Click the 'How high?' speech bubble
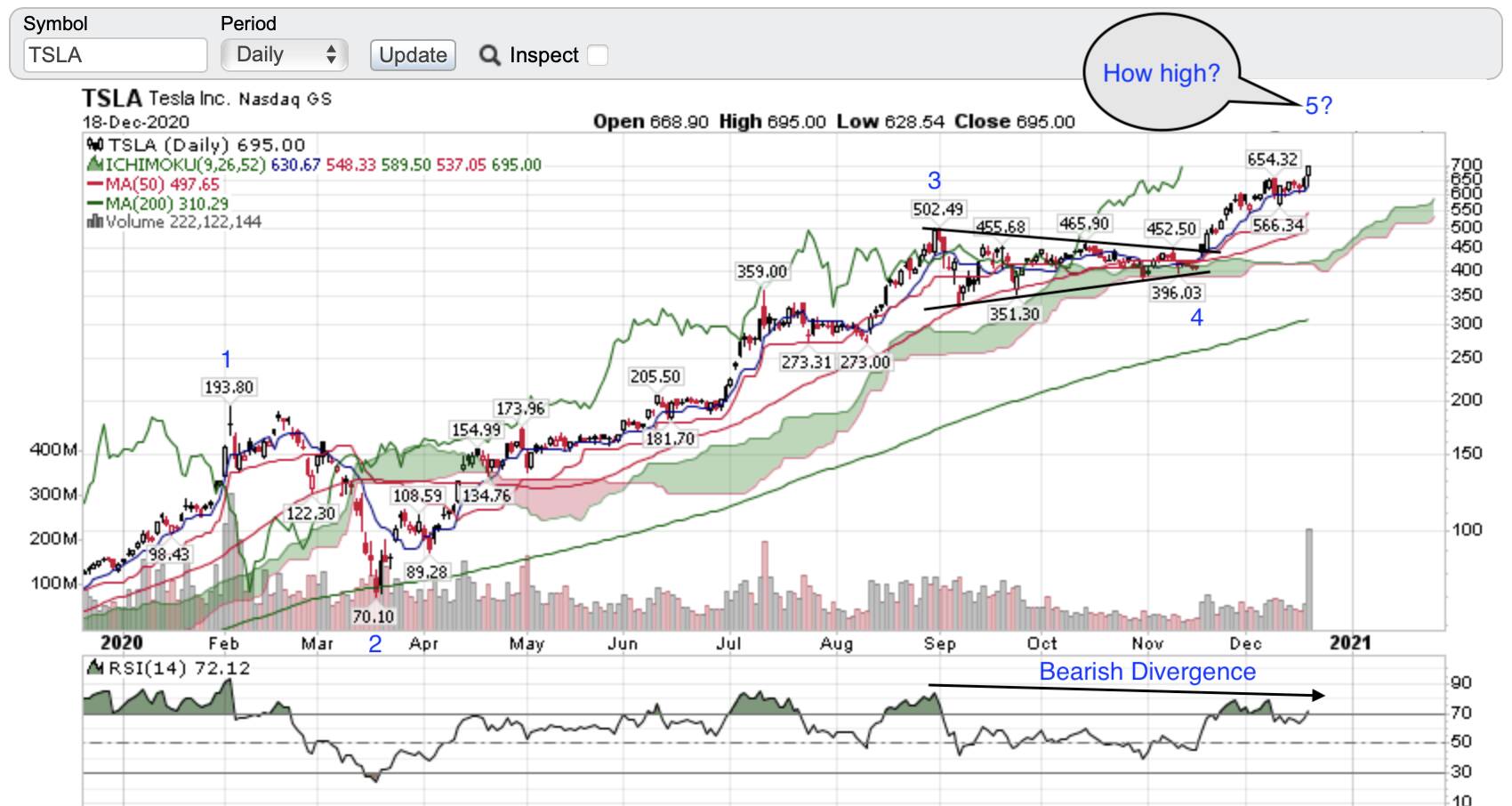The width and height of the screenshot is (1512, 806). pos(1162,73)
